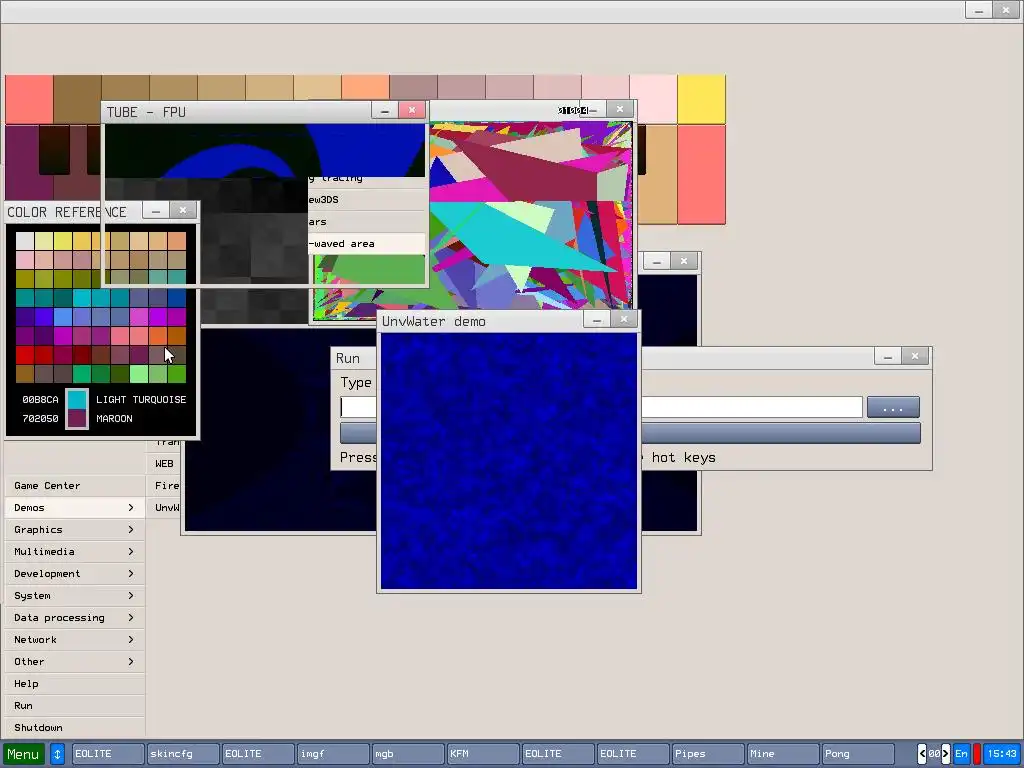Choose Shutdown from the main menu
Viewport: 1024px width, 768px height.
point(74,728)
